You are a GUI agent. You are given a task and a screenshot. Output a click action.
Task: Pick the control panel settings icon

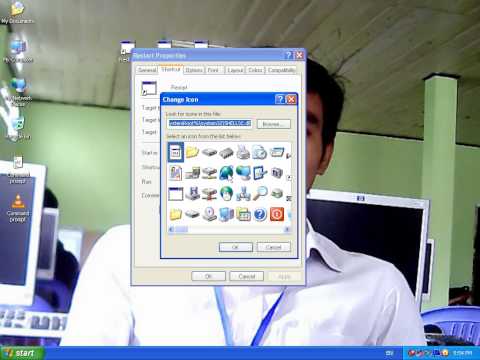260,173
